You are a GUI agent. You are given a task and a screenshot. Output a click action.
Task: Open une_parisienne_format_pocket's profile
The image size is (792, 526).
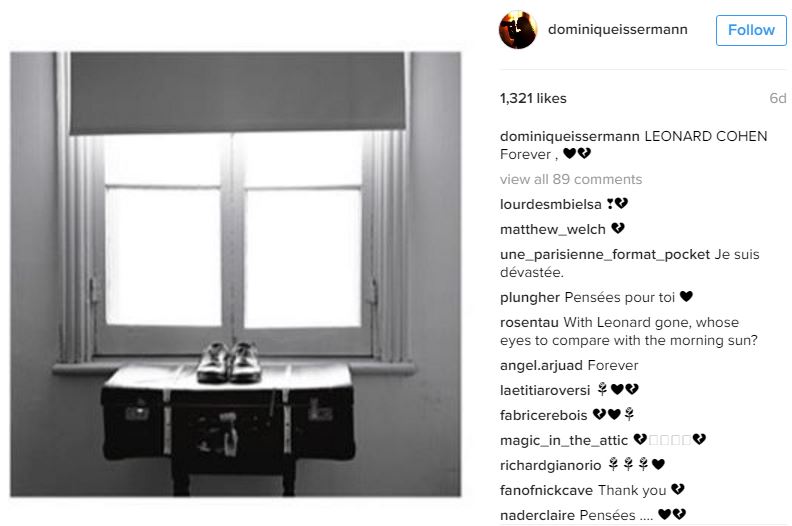pyautogui.click(x=605, y=254)
